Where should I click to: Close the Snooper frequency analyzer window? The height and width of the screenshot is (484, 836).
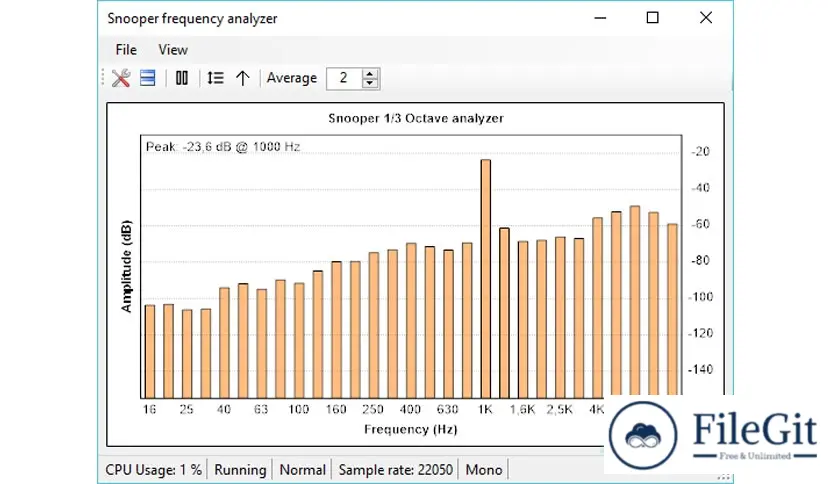[x=706, y=18]
